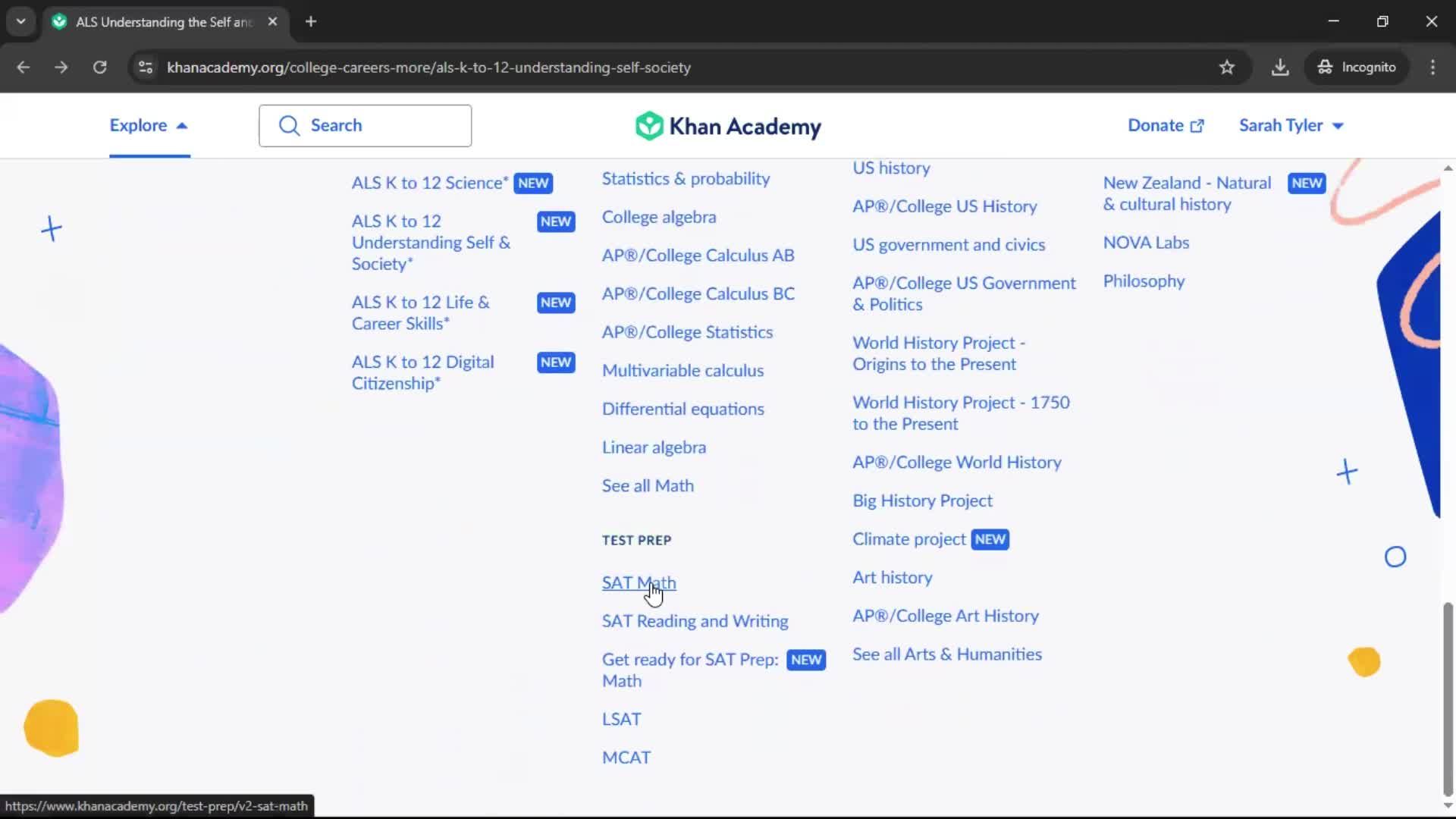1456x819 pixels.
Task: Open the LSAT test prep link
Action: click(x=621, y=720)
